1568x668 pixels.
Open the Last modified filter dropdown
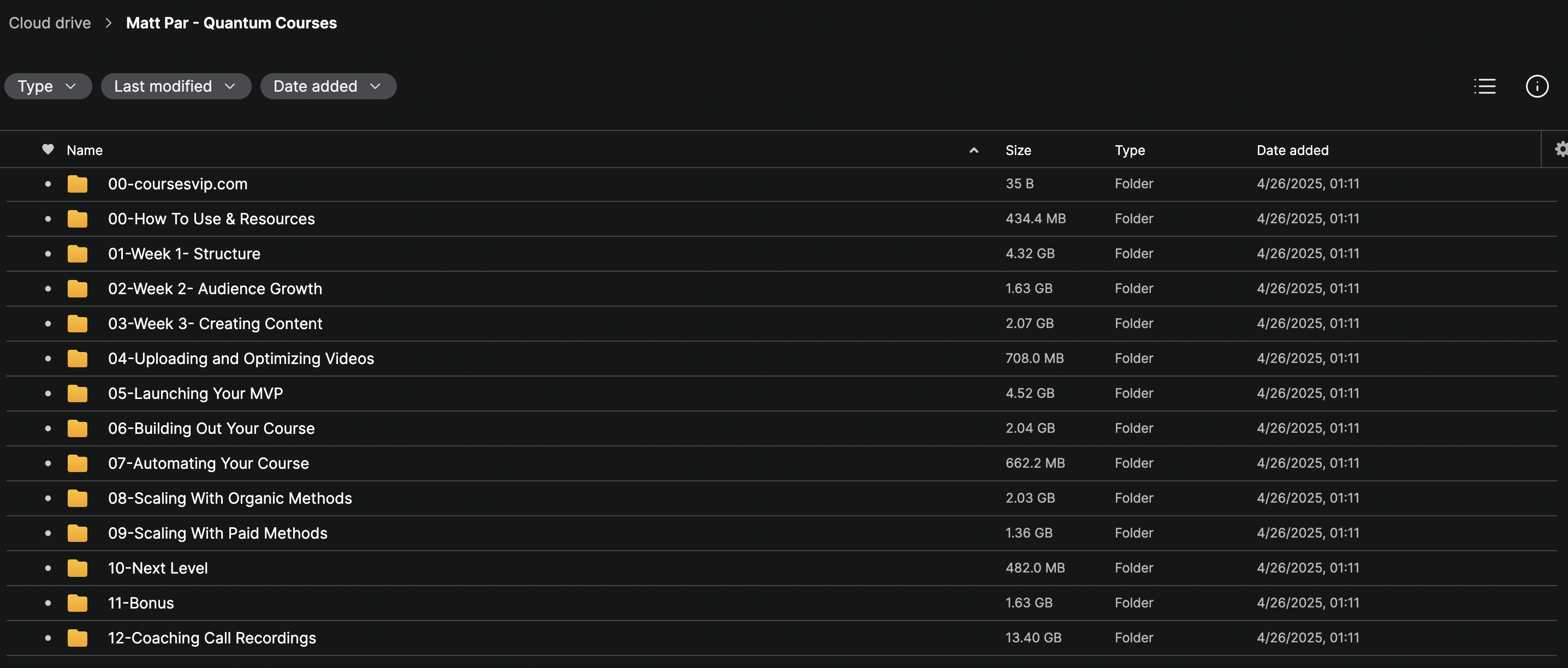176,86
